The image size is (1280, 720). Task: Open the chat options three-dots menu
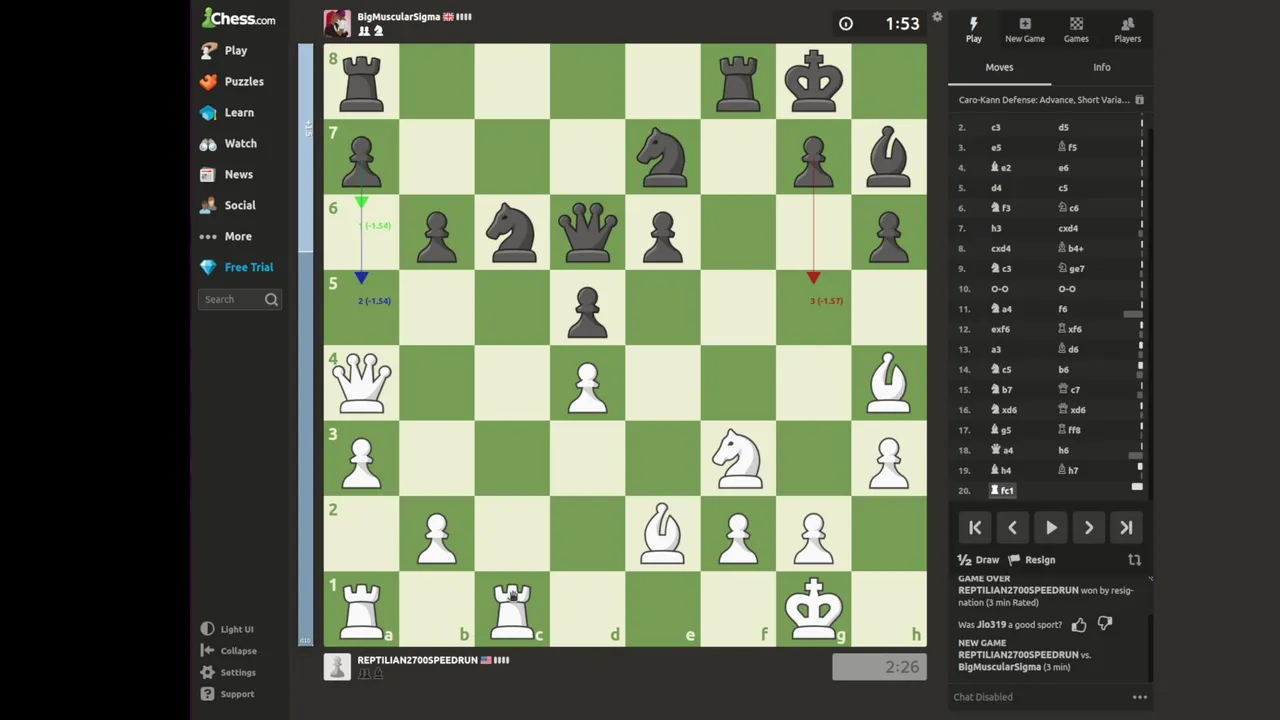[x=1139, y=697]
